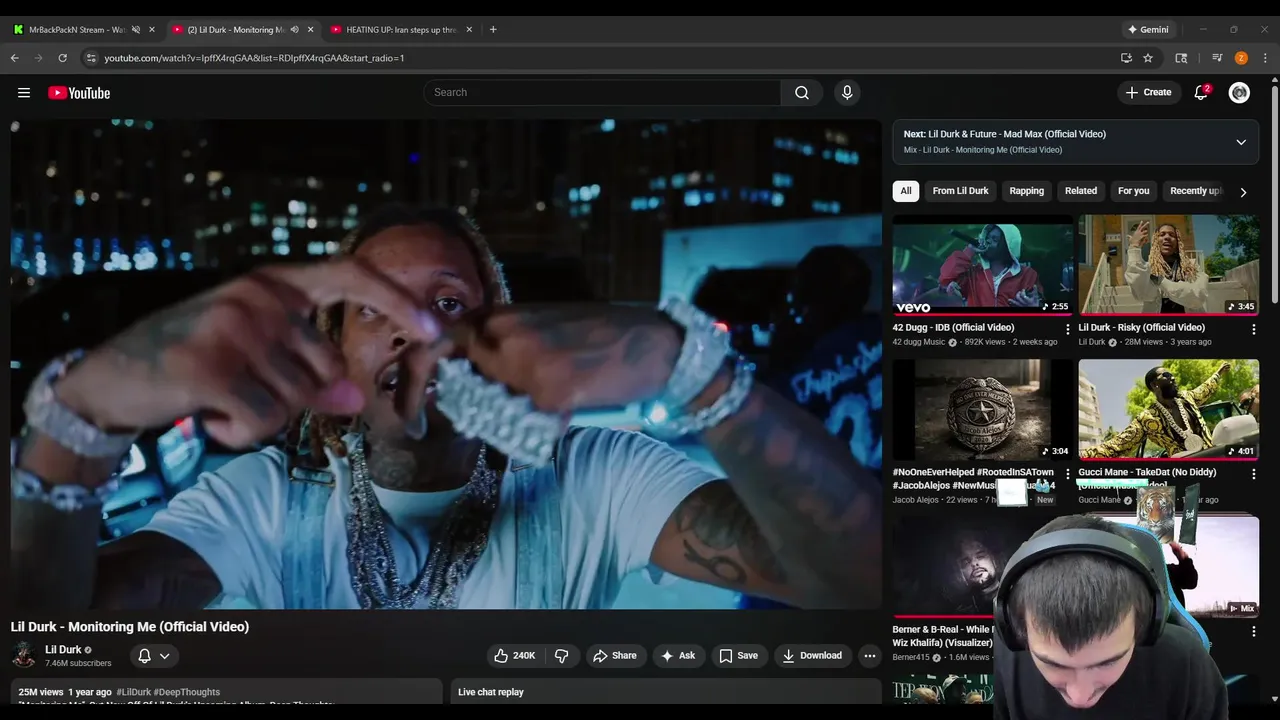Open options for #NoOneEverHelped video
This screenshot has width=1280, height=720.
[1067, 473]
